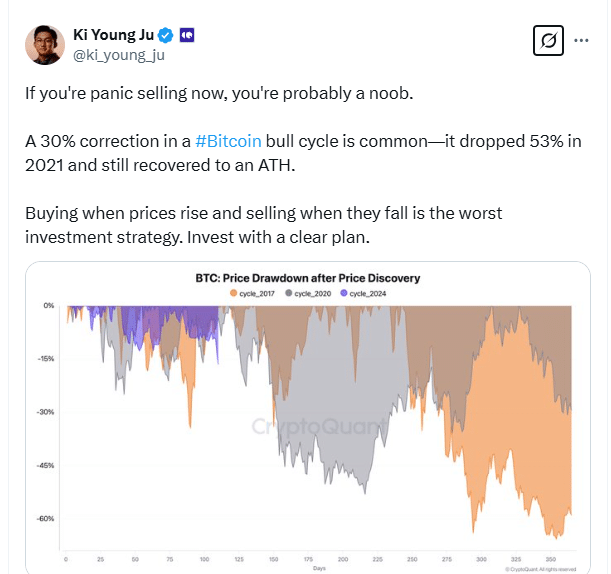
Task: Click the affiliate badge next to name
Action: click(x=187, y=34)
